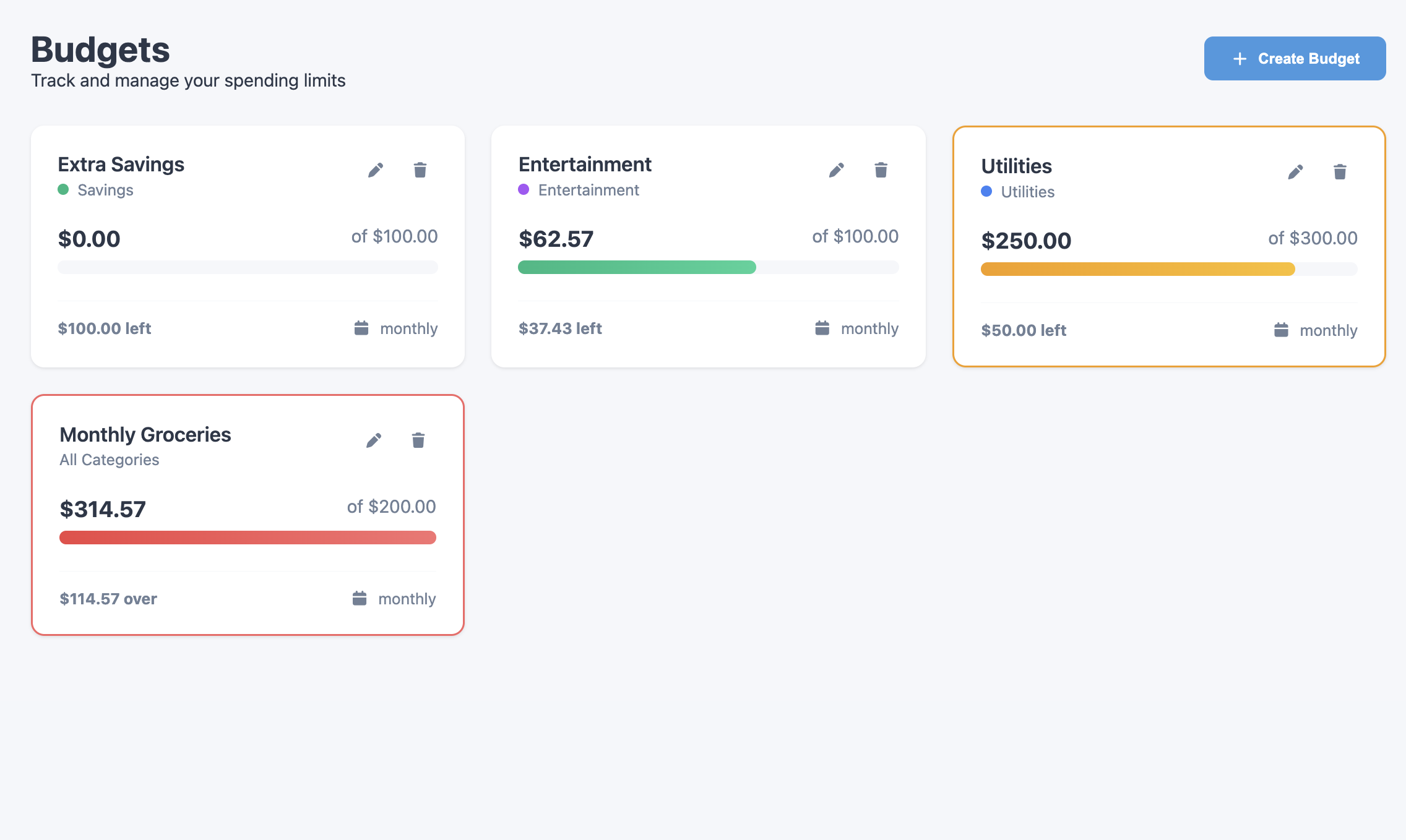Click the Utilities trash icon

pyautogui.click(x=1340, y=172)
